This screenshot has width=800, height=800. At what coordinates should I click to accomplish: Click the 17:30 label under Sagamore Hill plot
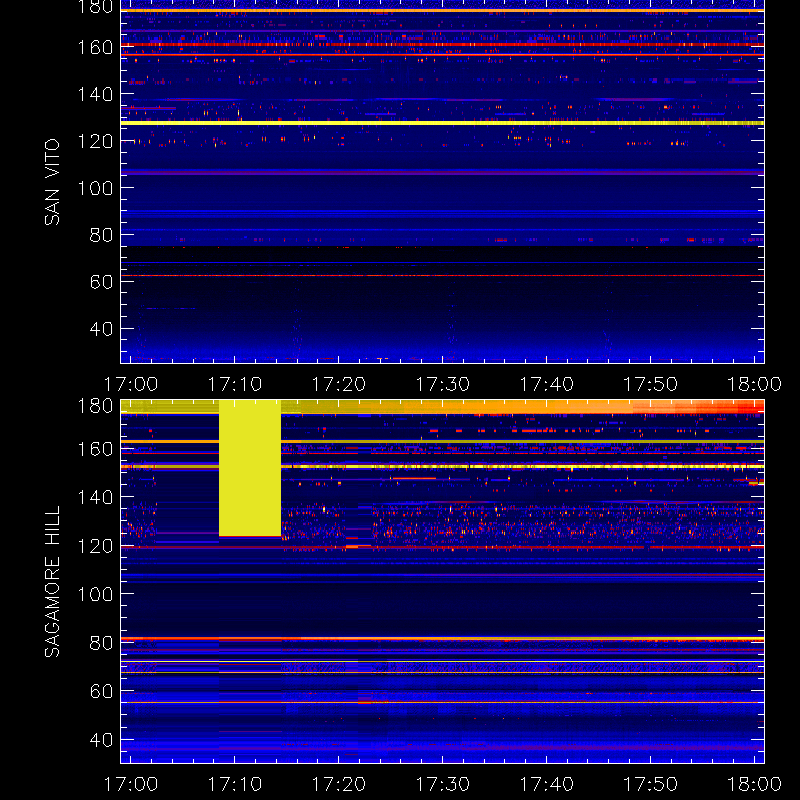[443, 784]
